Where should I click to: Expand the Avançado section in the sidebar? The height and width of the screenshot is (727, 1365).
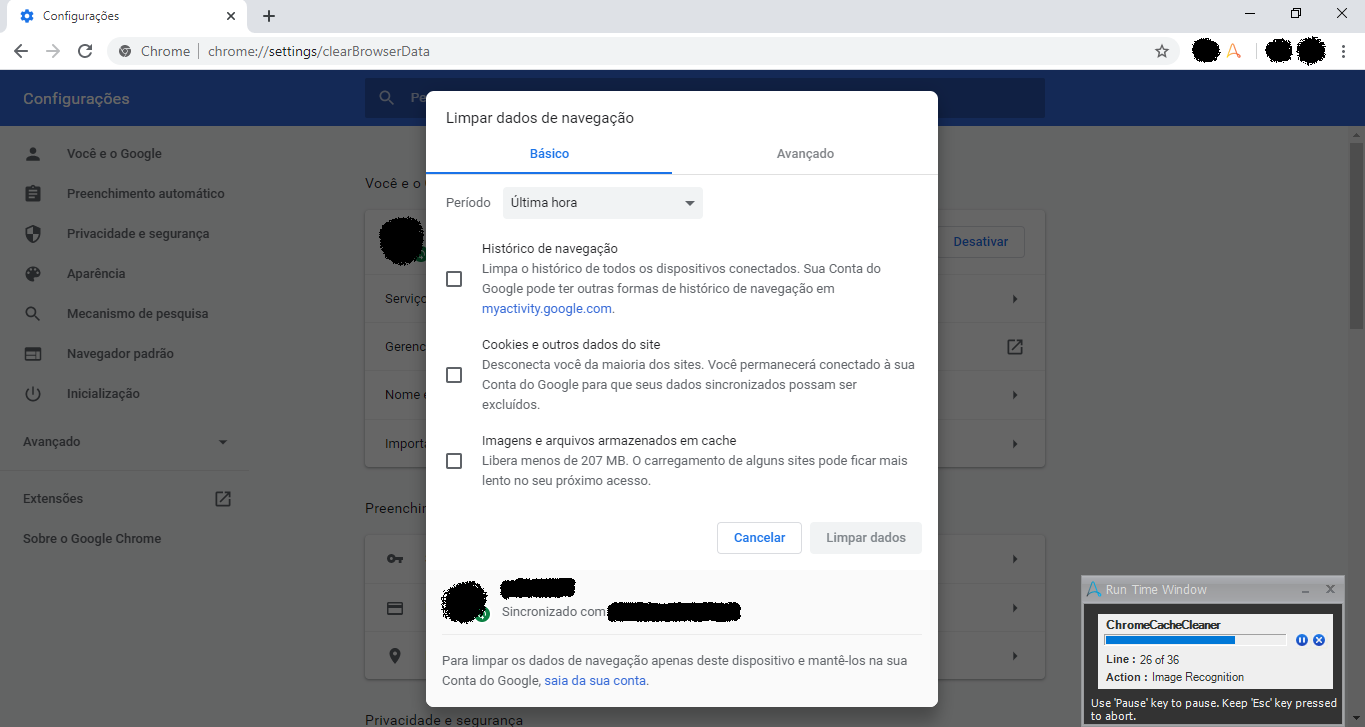tap(223, 442)
